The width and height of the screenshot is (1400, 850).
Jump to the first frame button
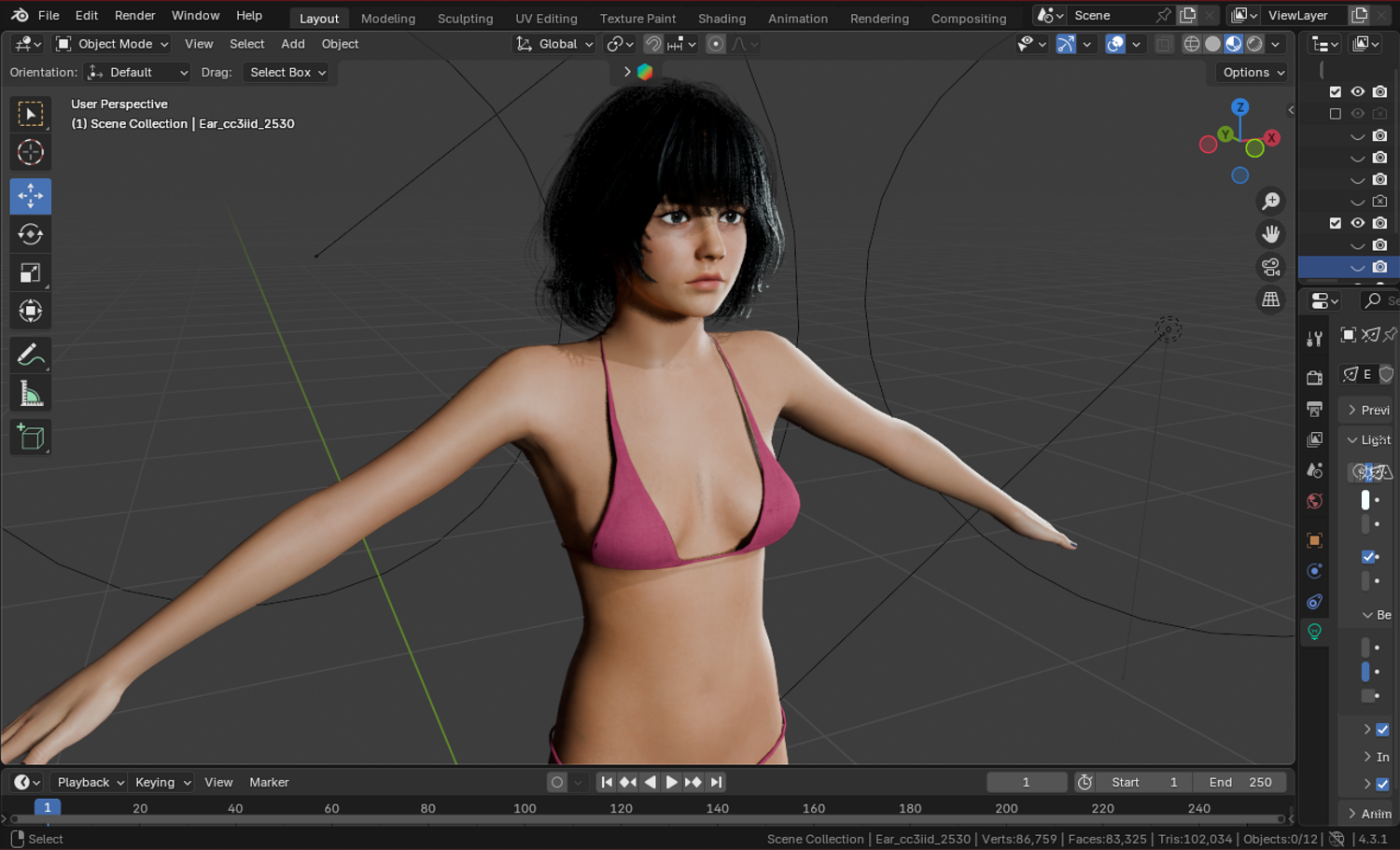[607, 783]
